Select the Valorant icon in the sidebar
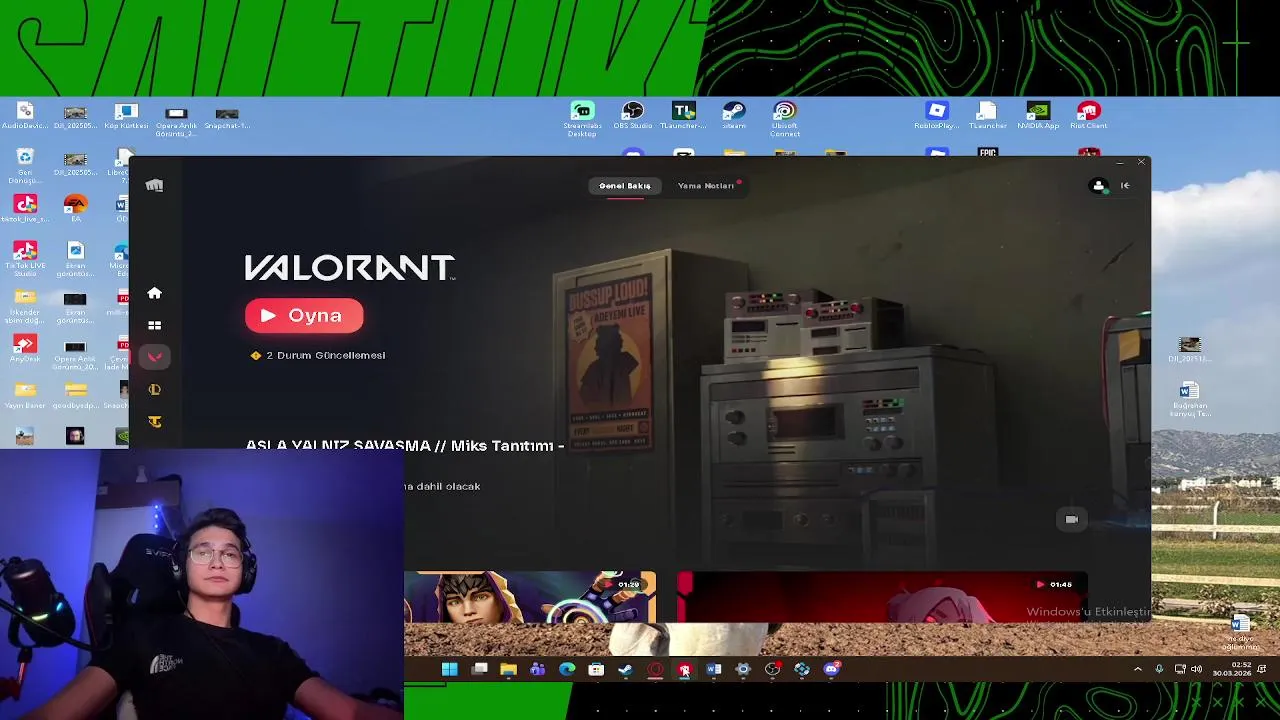 tap(154, 357)
